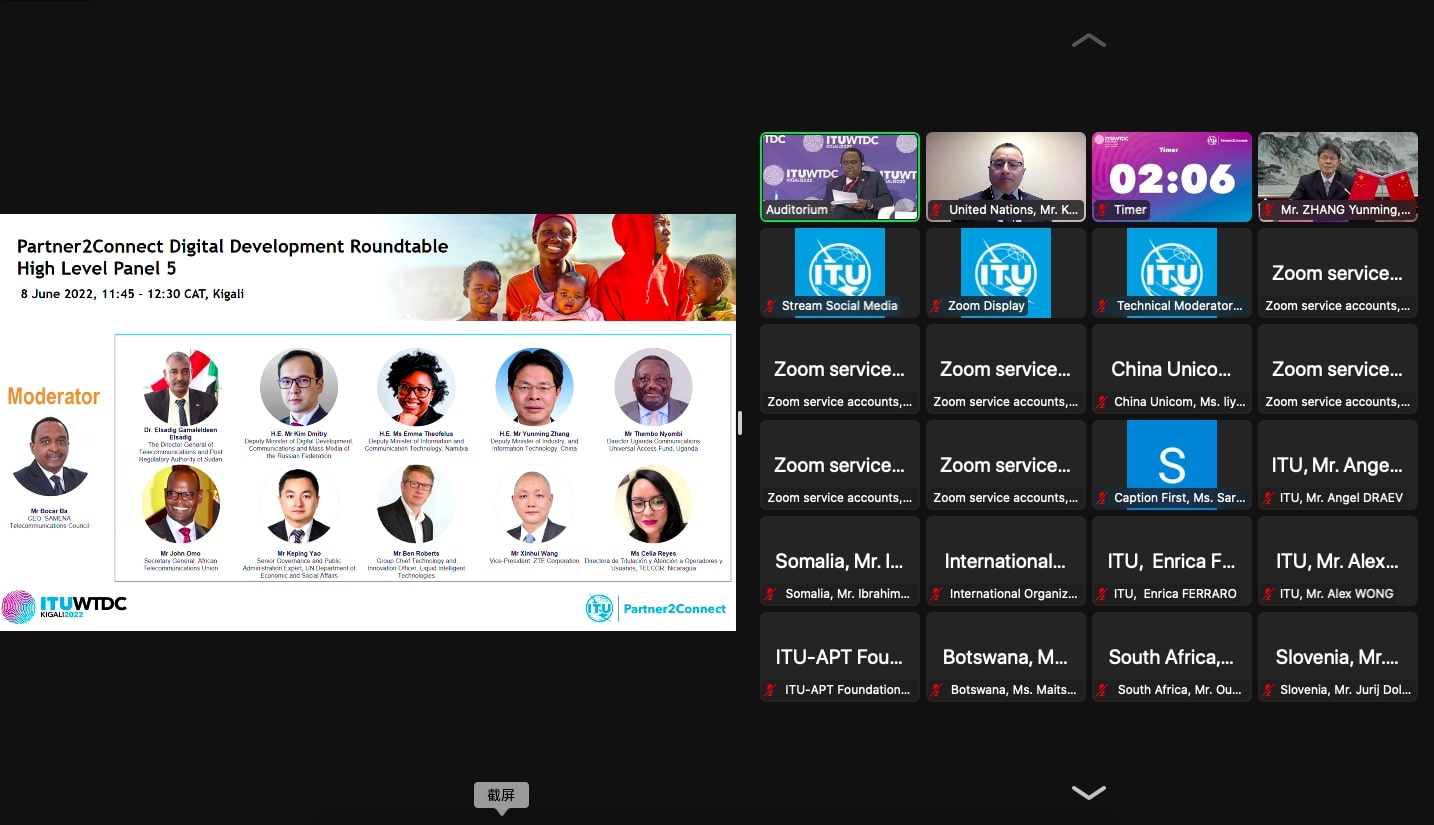Click muted mic icon on Slovenia tile
Image resolution: width=1434 pixels, height=825 pixels.
(1269, 690)
